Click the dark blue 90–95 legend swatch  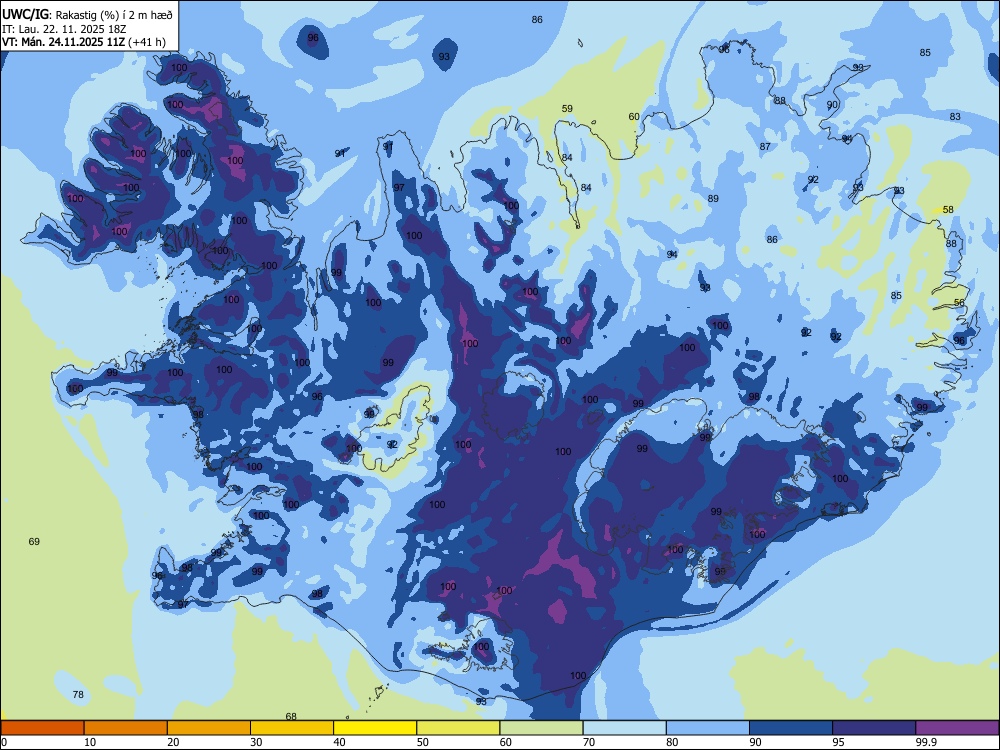coord(791,728)
